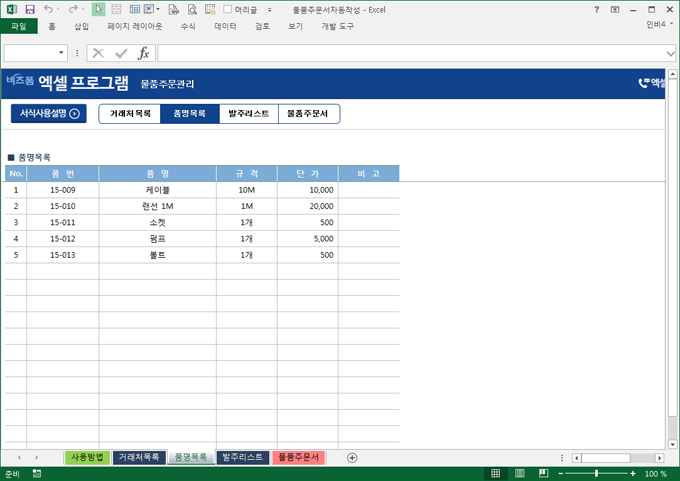Click the form rows icon beside the pointer
Screen dimensions: 680x481
[x=116, y=9]
